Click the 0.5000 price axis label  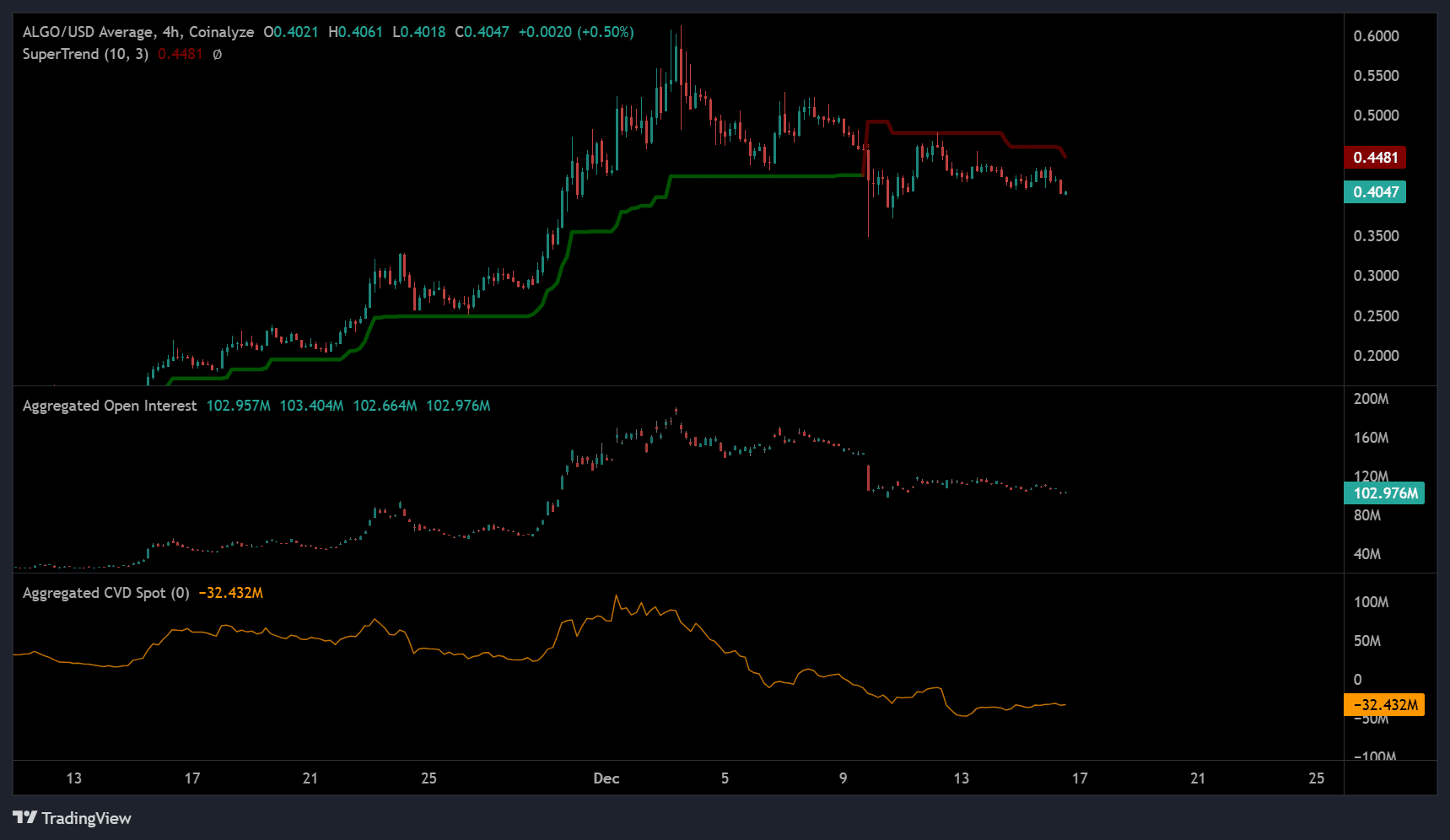click(1376, 116)
